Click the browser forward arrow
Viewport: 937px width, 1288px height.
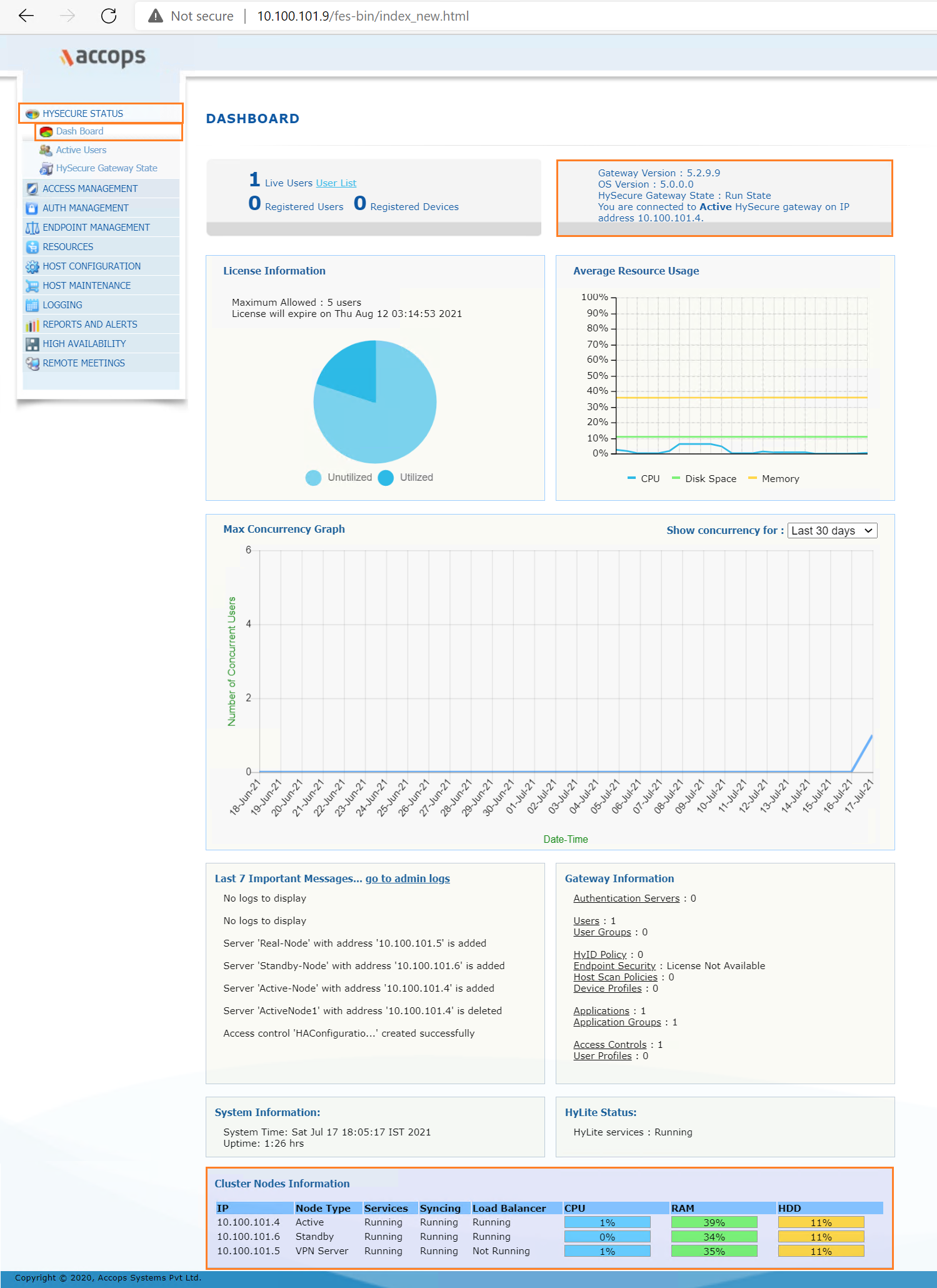coord(68,16)
